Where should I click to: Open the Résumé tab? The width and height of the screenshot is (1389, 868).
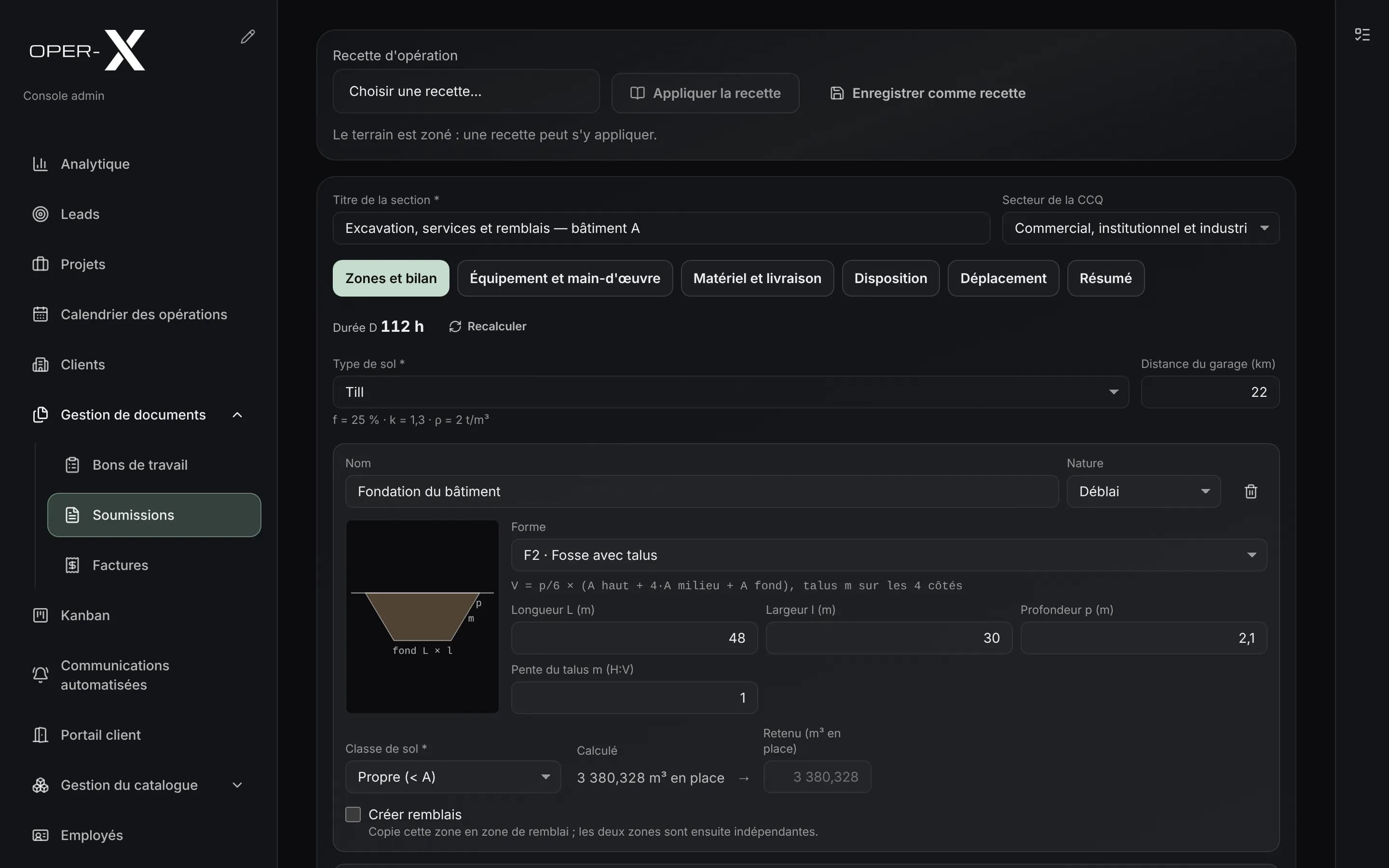click(1105, 278)
